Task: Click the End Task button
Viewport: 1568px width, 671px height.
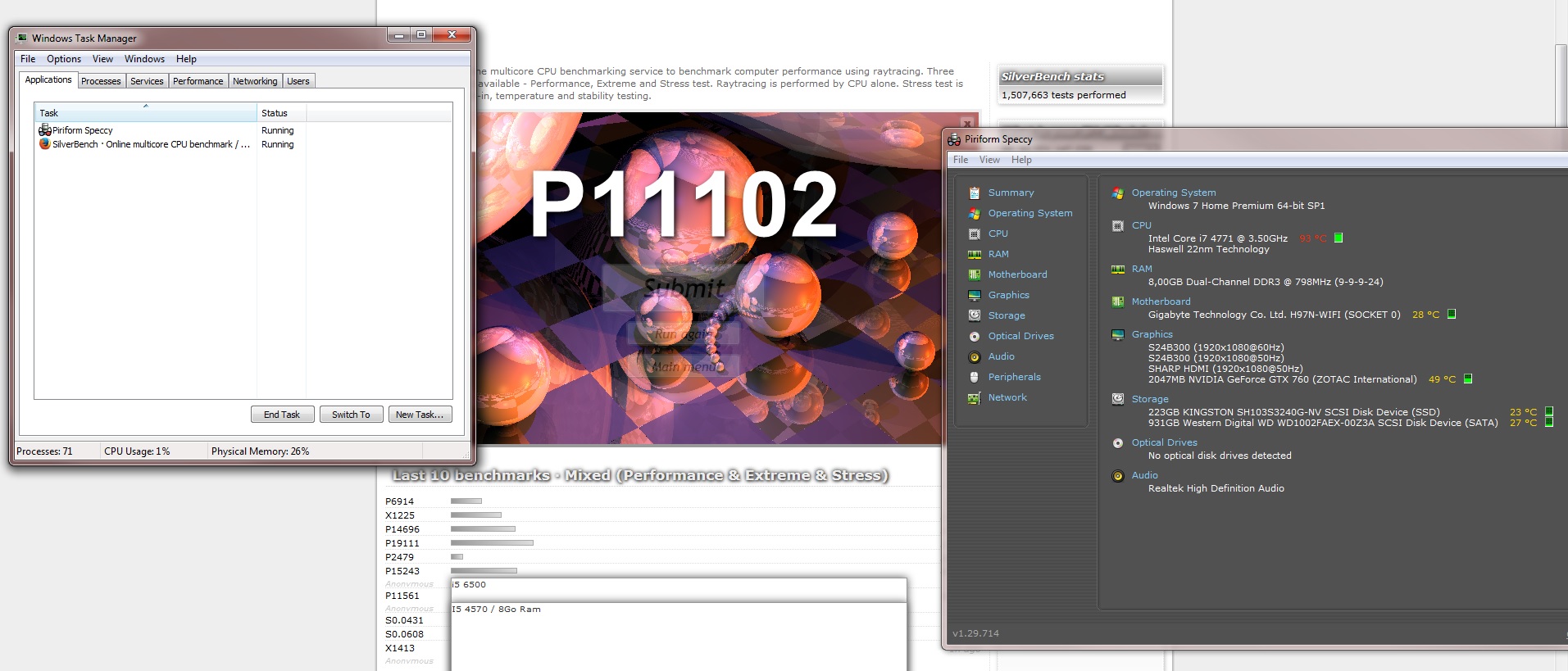Action: pos(281,415)
